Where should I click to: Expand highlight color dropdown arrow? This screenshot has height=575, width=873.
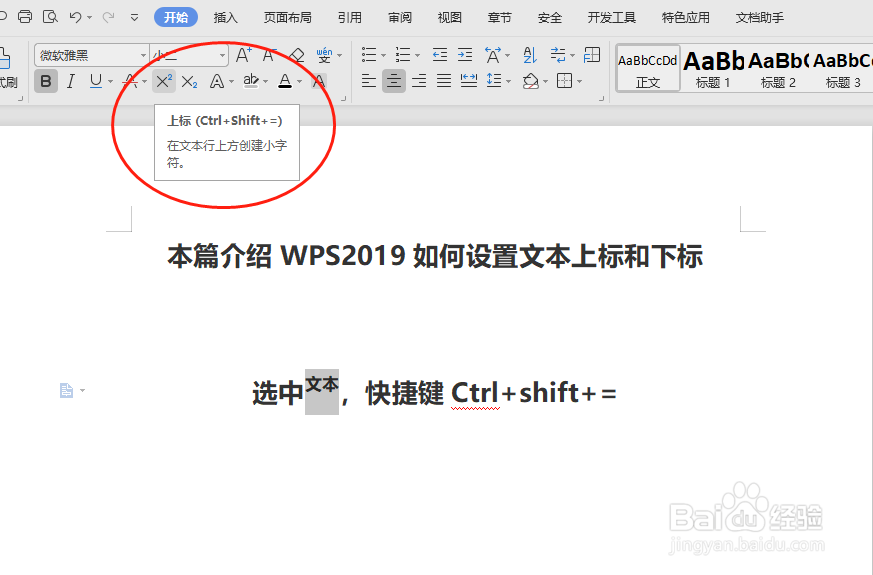(266, 82)
